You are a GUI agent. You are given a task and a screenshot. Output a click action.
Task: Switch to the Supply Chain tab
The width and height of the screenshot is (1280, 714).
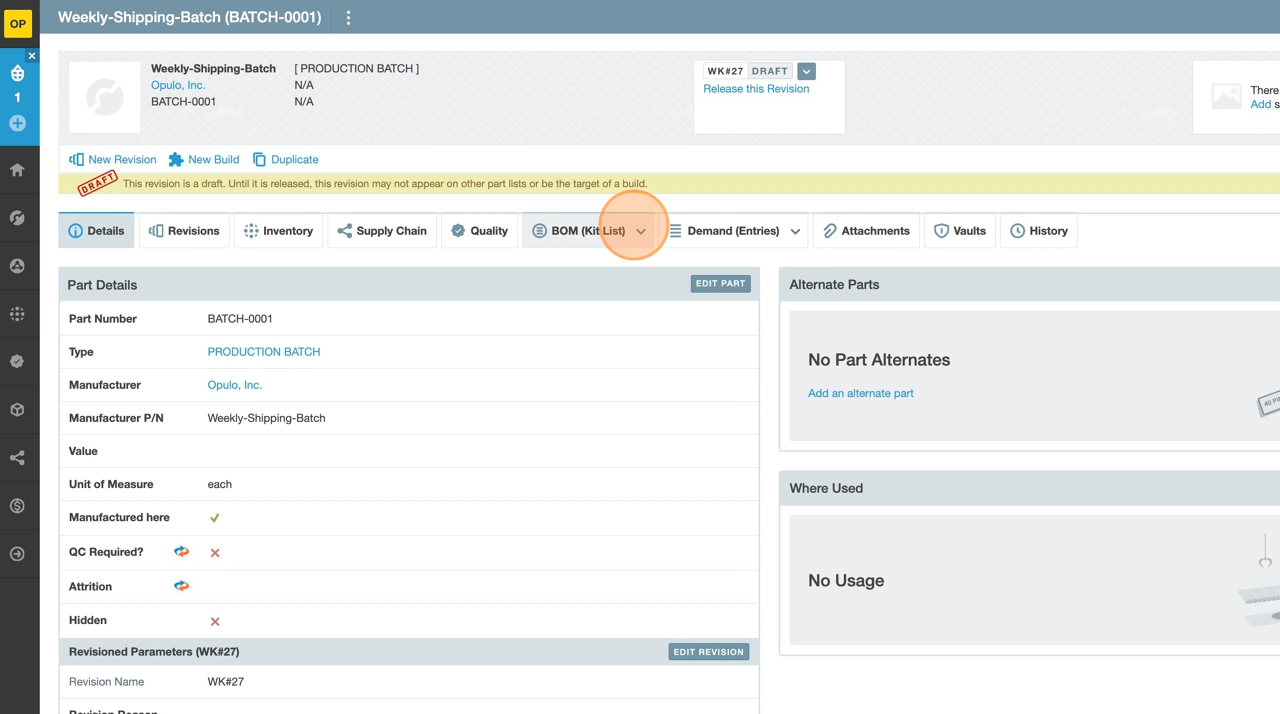(382, 231)
